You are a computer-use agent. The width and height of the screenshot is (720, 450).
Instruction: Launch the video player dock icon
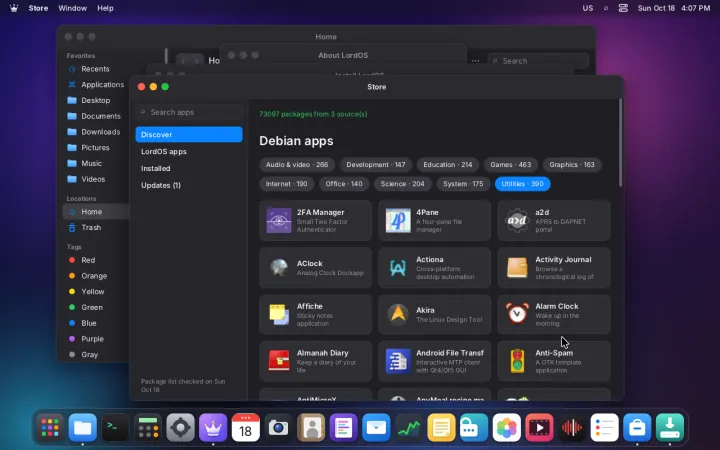coord(539,428)
